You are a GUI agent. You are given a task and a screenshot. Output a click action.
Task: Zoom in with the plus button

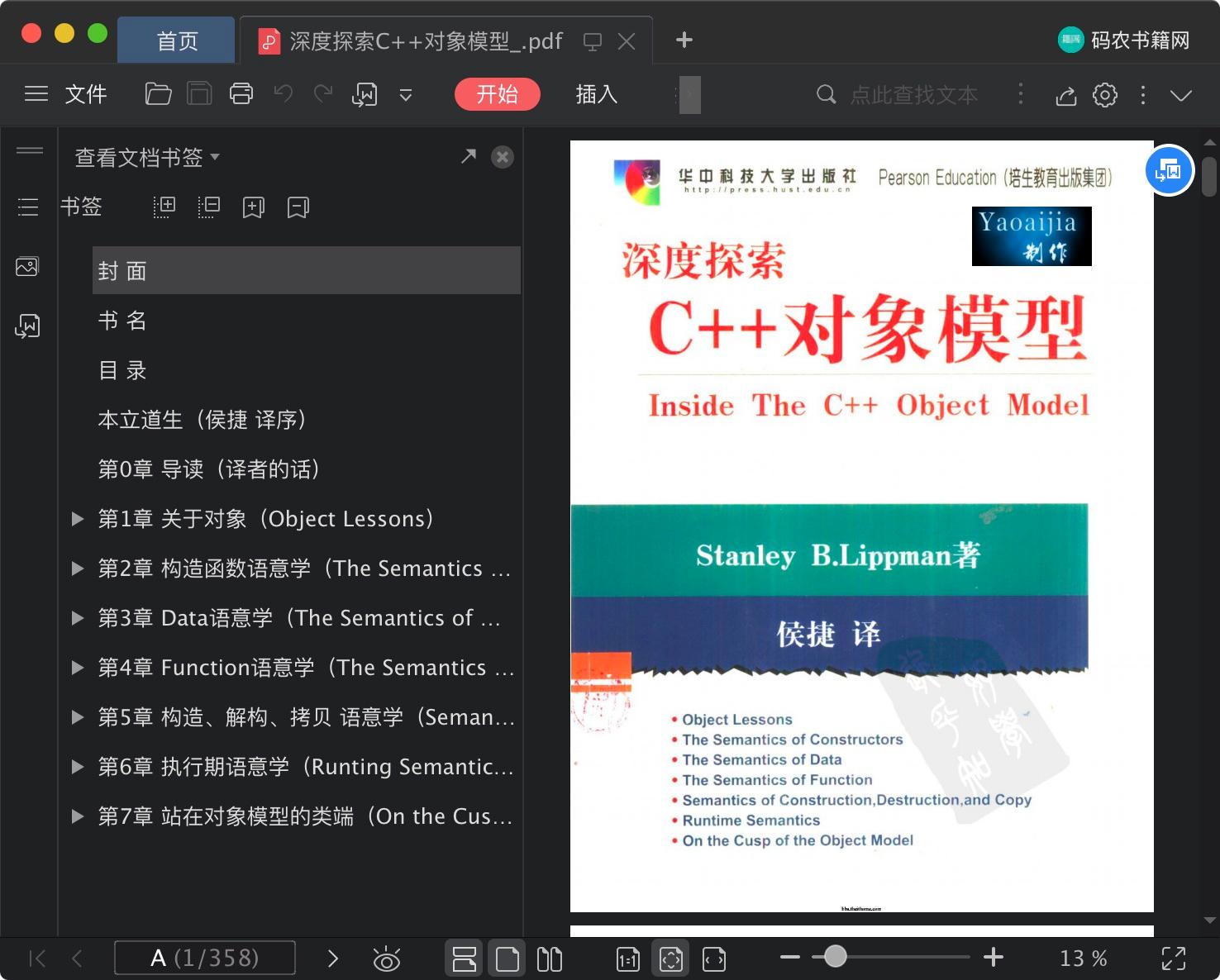click(x=994, y=958)
